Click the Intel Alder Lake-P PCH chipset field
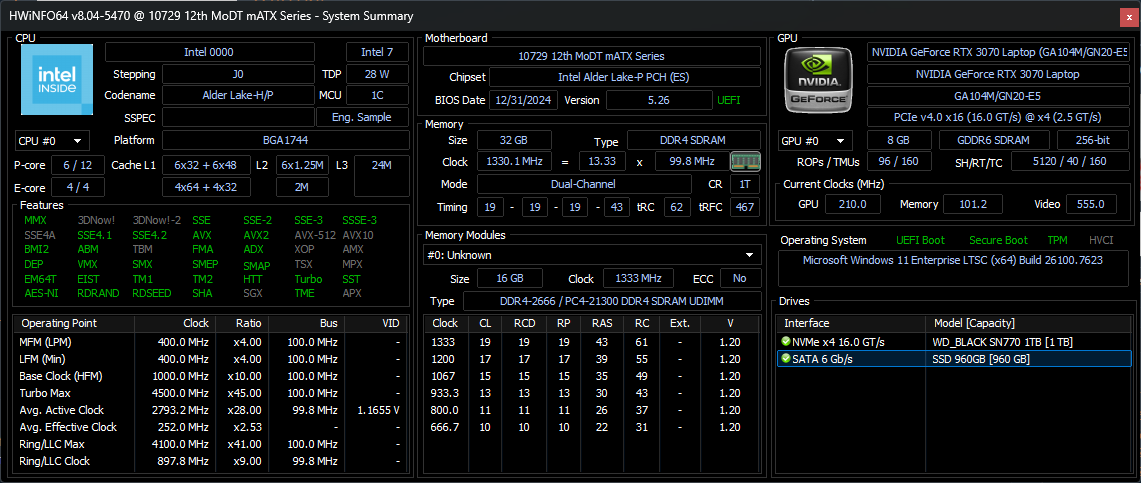This screenshot has height=483, width=1141. (x=625, y=77)
